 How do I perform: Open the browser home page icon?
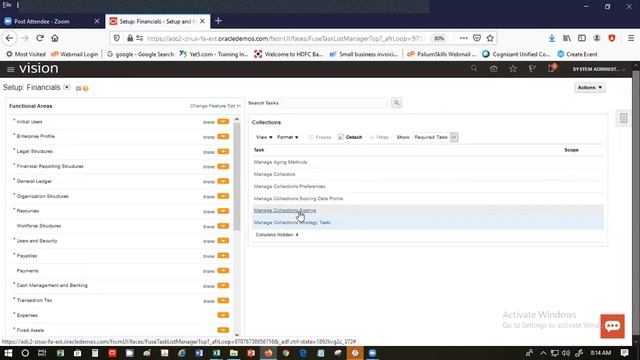[x=55, y=38]
